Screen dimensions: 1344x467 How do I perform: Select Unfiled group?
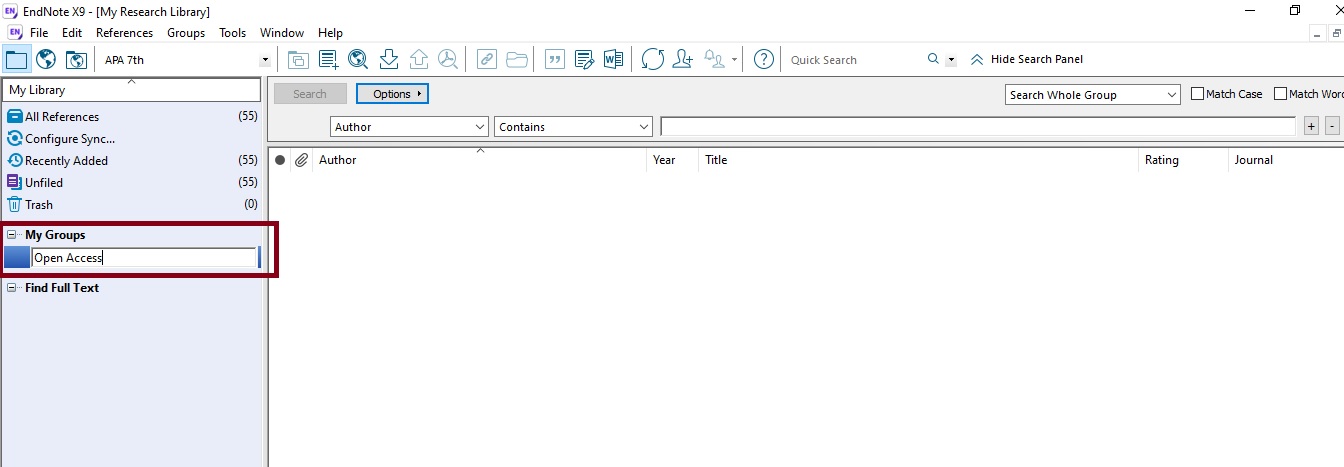(x=133, y=183)
